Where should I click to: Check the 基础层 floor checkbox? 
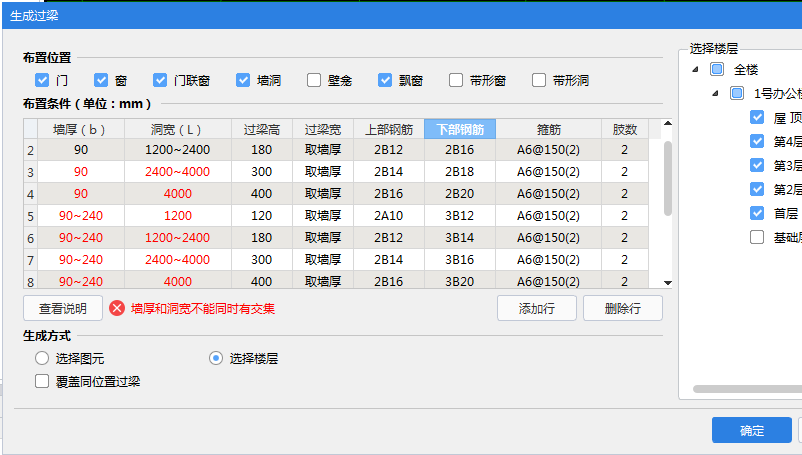pyautogui.click(x=757, y=237)
